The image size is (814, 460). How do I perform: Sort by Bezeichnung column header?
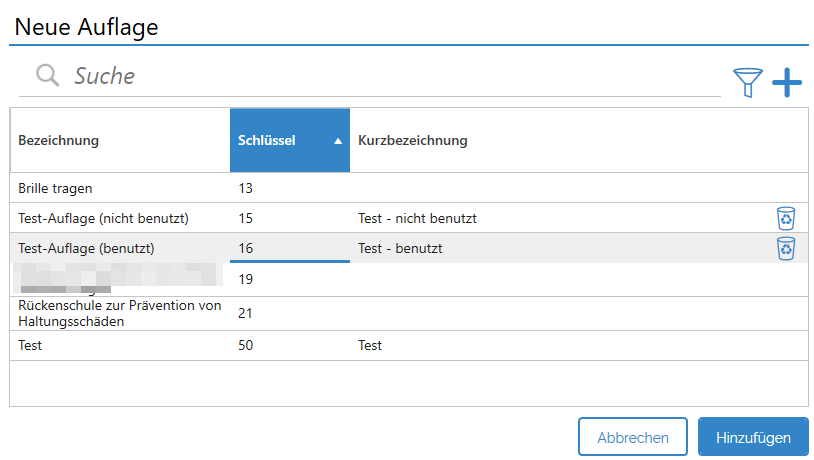[59, 141]
